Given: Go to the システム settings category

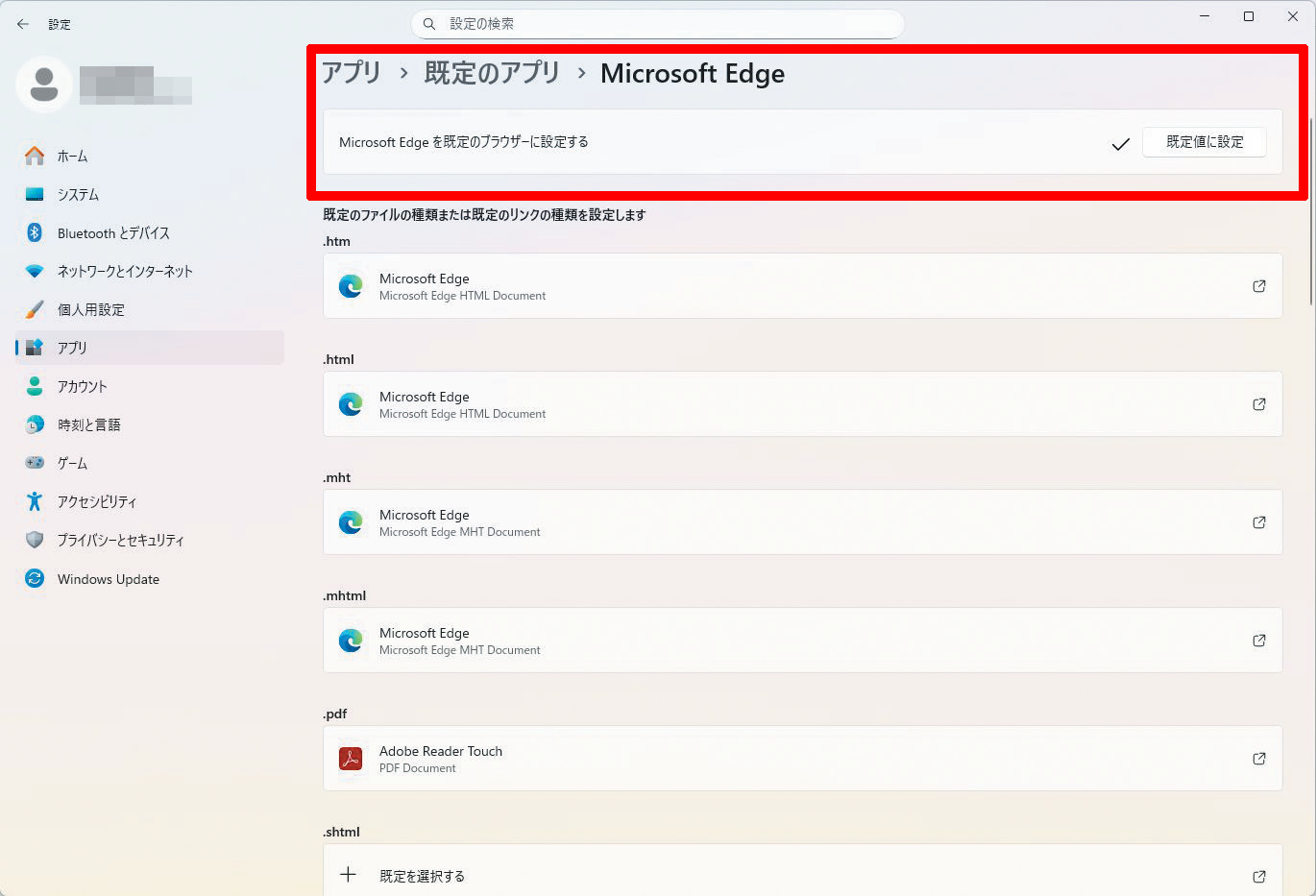Looking at the screenshot, I should pos(78,194).
